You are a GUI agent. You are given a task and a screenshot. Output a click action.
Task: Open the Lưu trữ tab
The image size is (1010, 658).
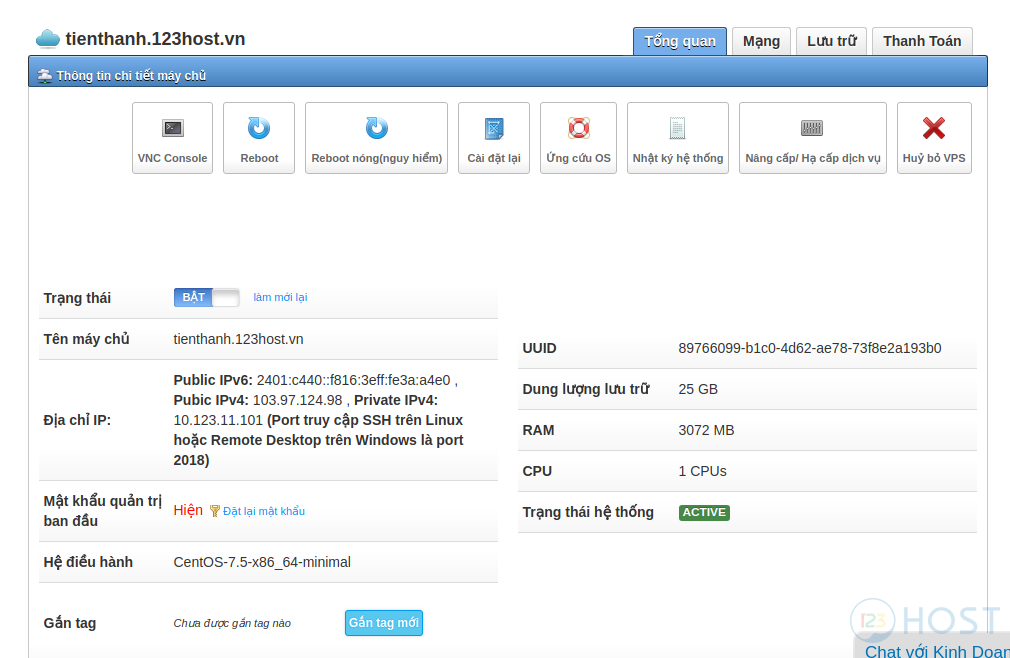tap(832, 41)
